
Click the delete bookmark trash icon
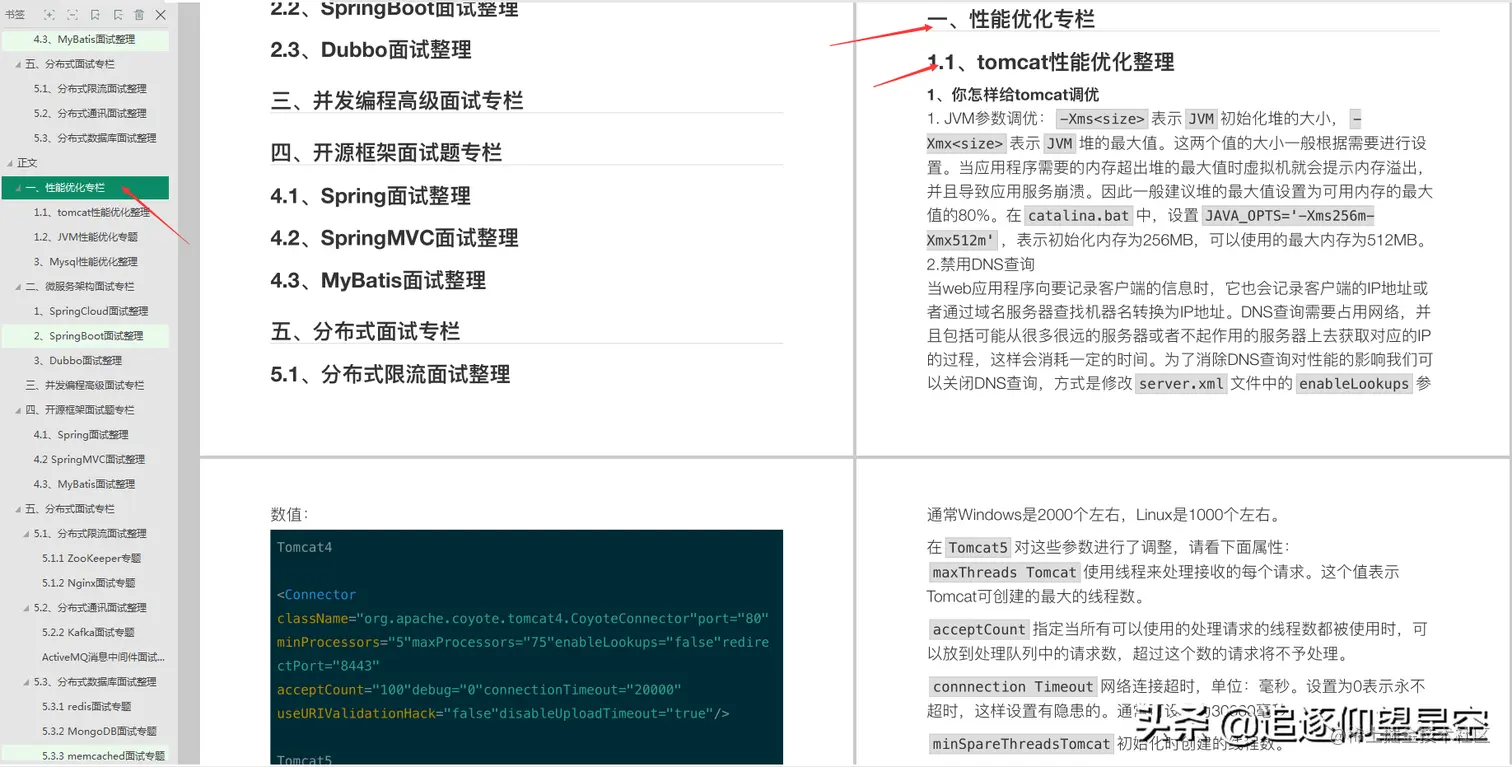(x=140, y=15)
